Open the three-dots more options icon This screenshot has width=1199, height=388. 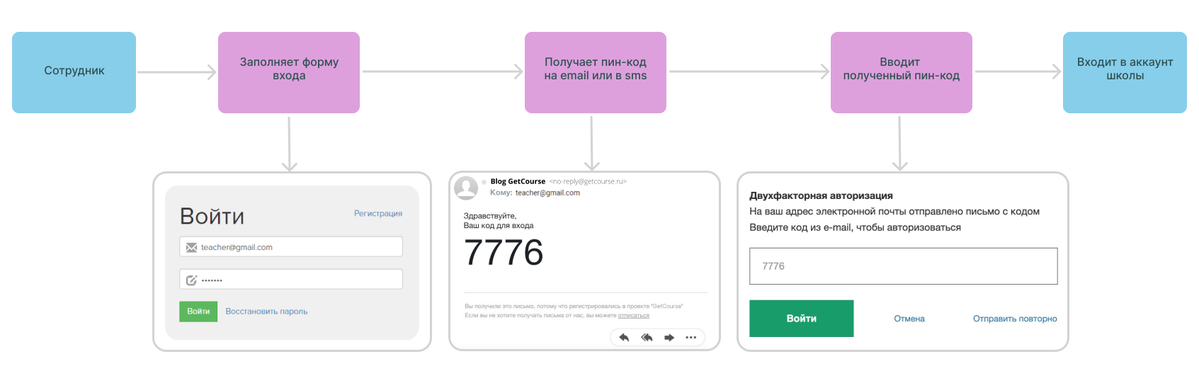tap(691, 337)
